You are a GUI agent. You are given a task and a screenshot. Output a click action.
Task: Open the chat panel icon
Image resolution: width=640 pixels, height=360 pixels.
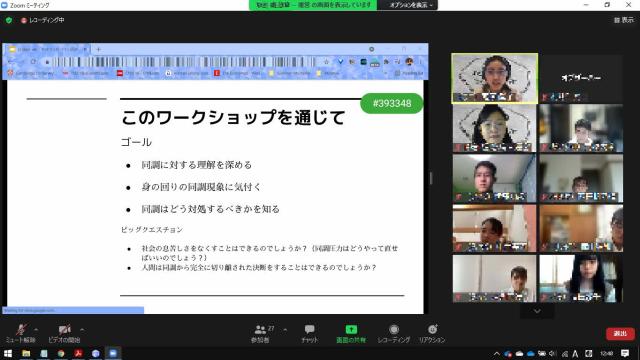[x=309, y=333]
